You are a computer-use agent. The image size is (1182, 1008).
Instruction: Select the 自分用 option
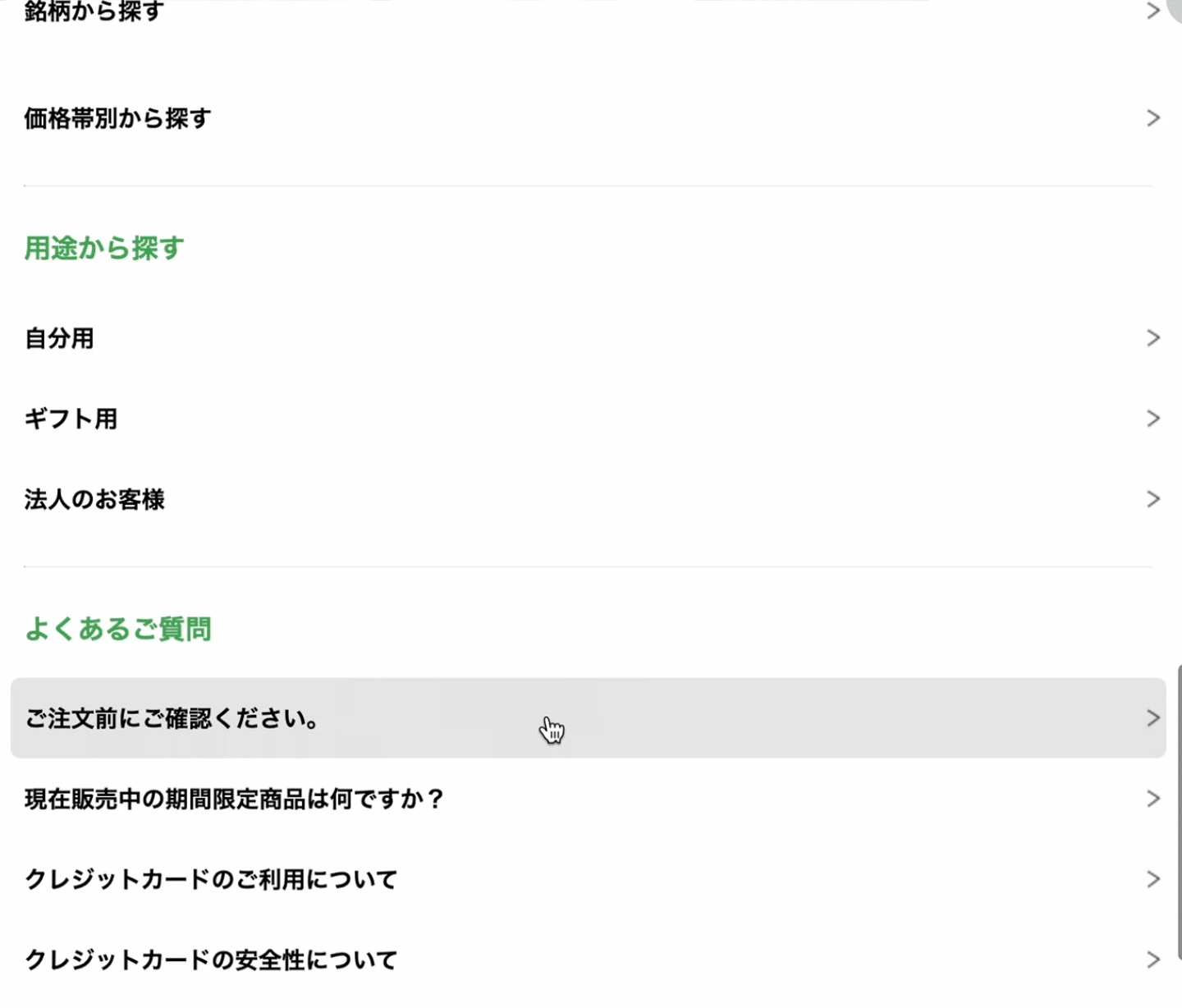click(59, 338)
